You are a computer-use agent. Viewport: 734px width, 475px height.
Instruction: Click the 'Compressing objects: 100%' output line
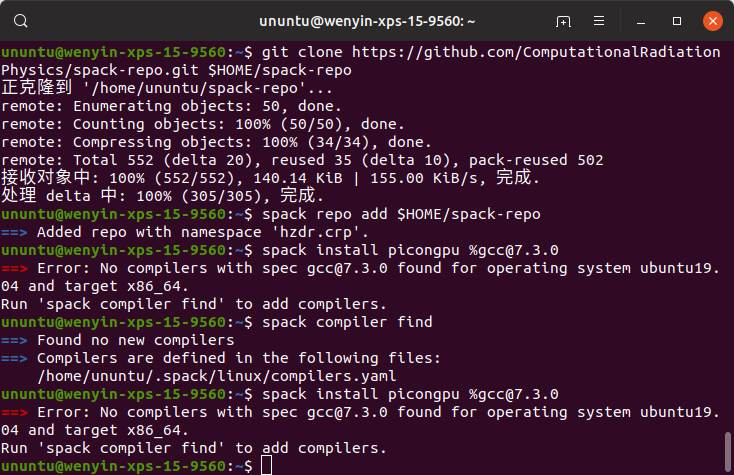[x=216, y=142]
